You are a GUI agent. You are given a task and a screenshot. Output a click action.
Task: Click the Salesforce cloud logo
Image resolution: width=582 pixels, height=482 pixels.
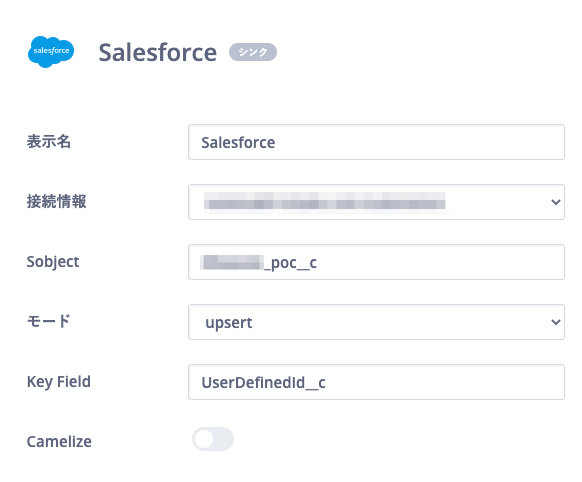tap(51, 52)
